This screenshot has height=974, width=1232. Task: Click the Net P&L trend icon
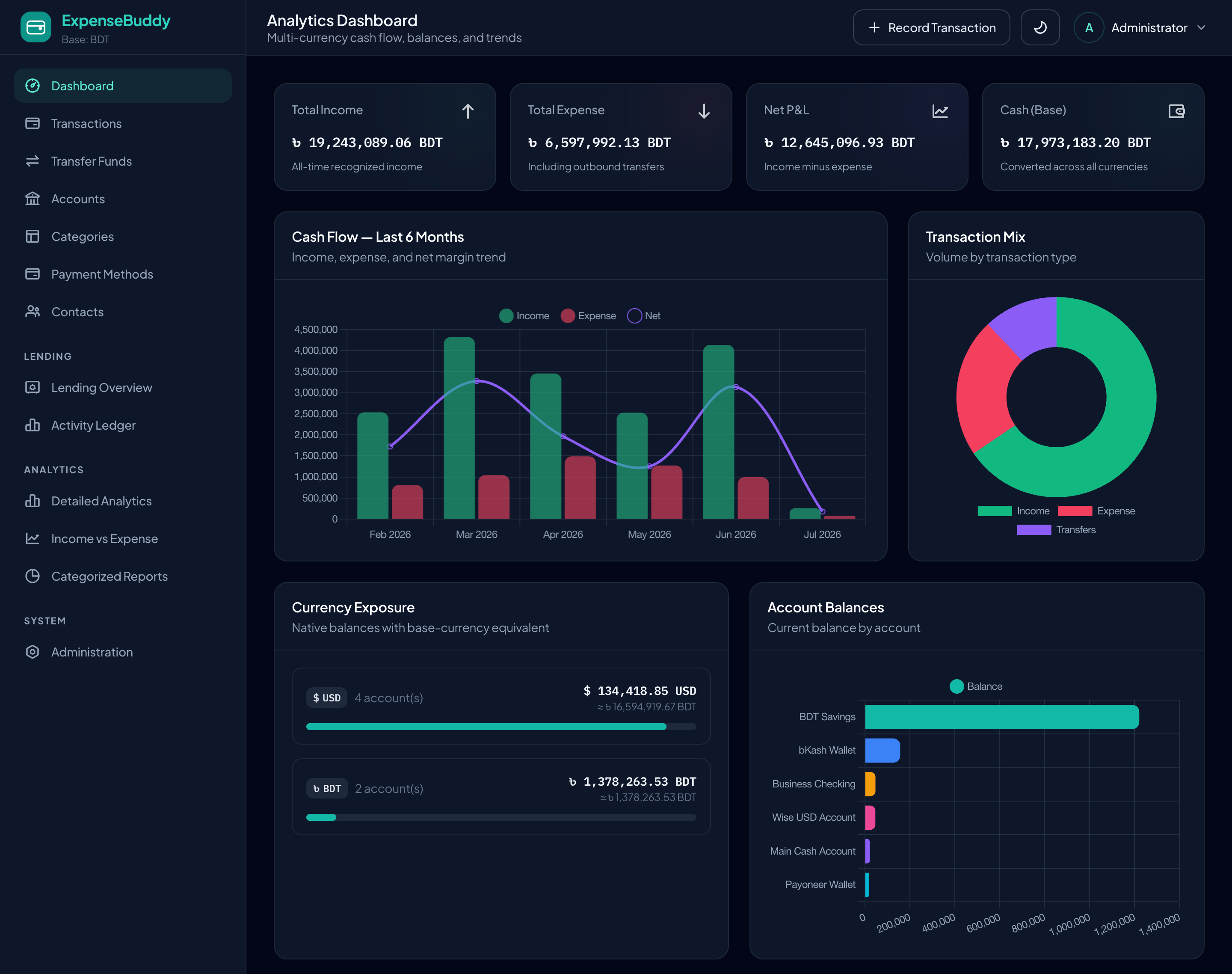(x=940, y=111)
